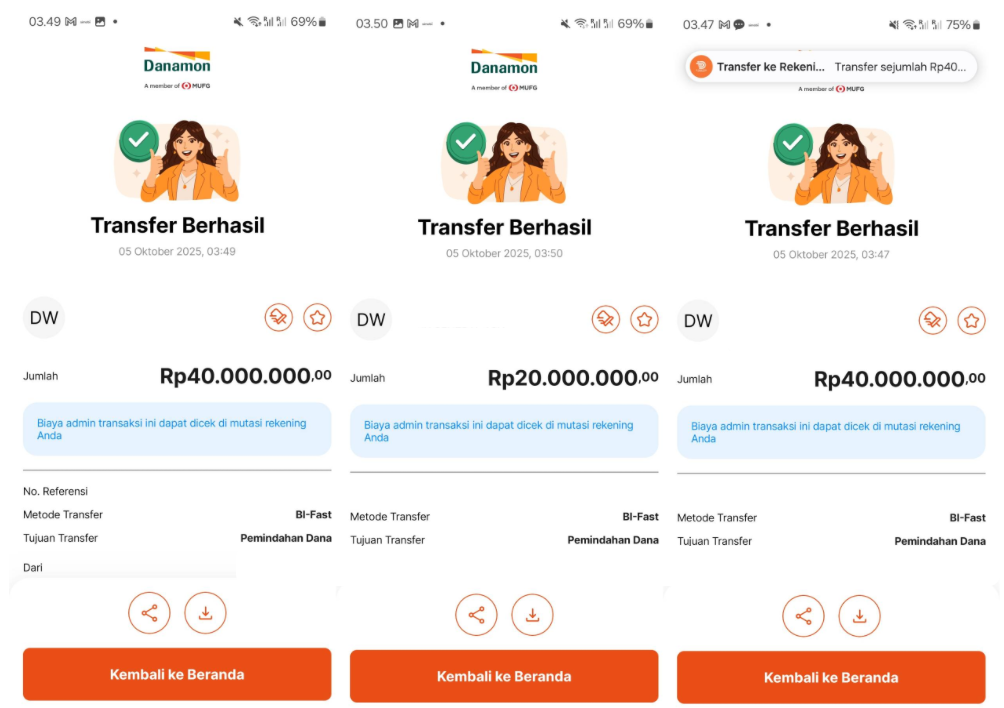Share the 03:47 transfer receipt
1004x708 pixels.
[x=803, y=616]
